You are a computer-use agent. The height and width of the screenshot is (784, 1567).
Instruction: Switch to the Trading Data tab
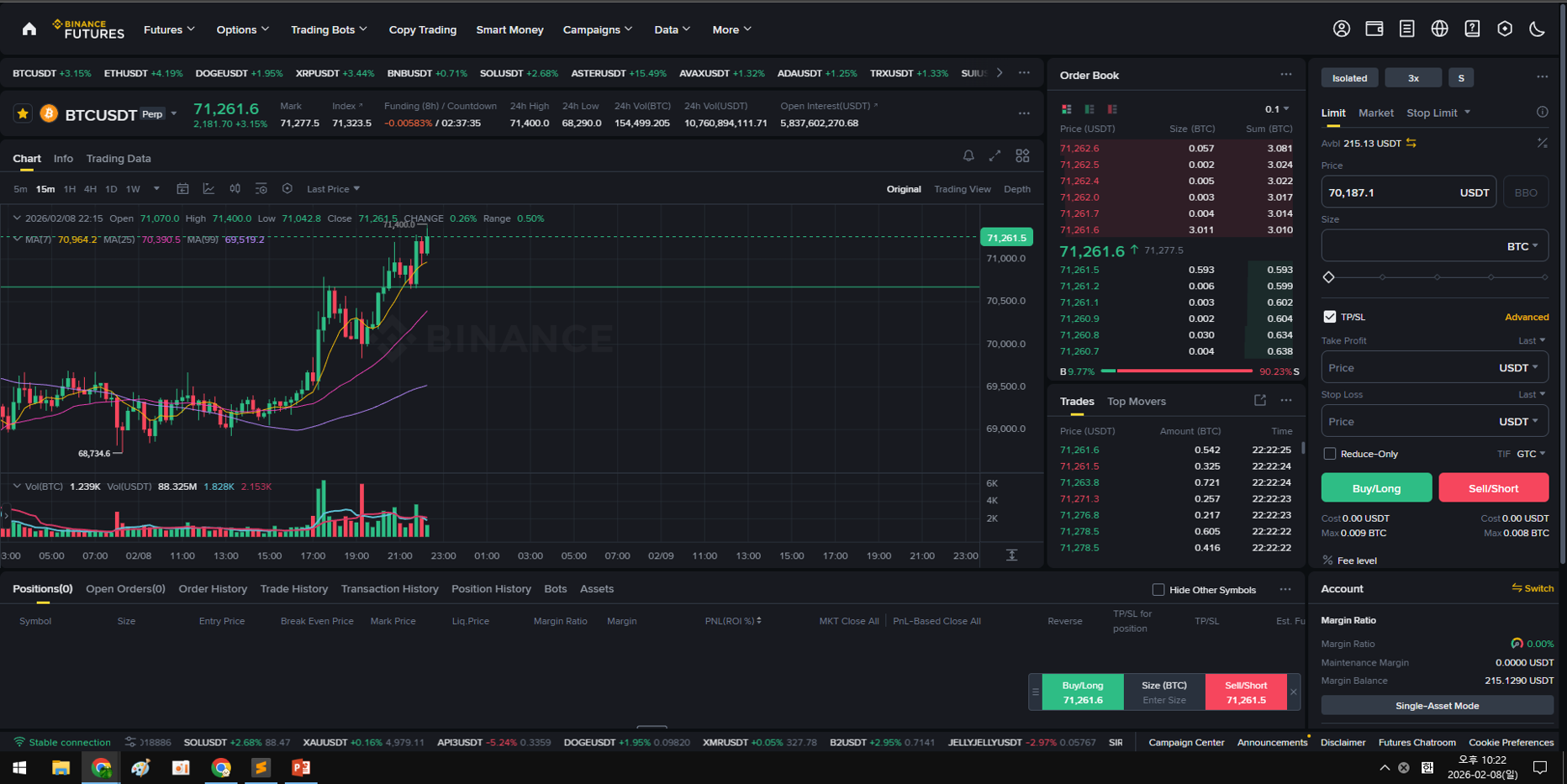(119, 158)
